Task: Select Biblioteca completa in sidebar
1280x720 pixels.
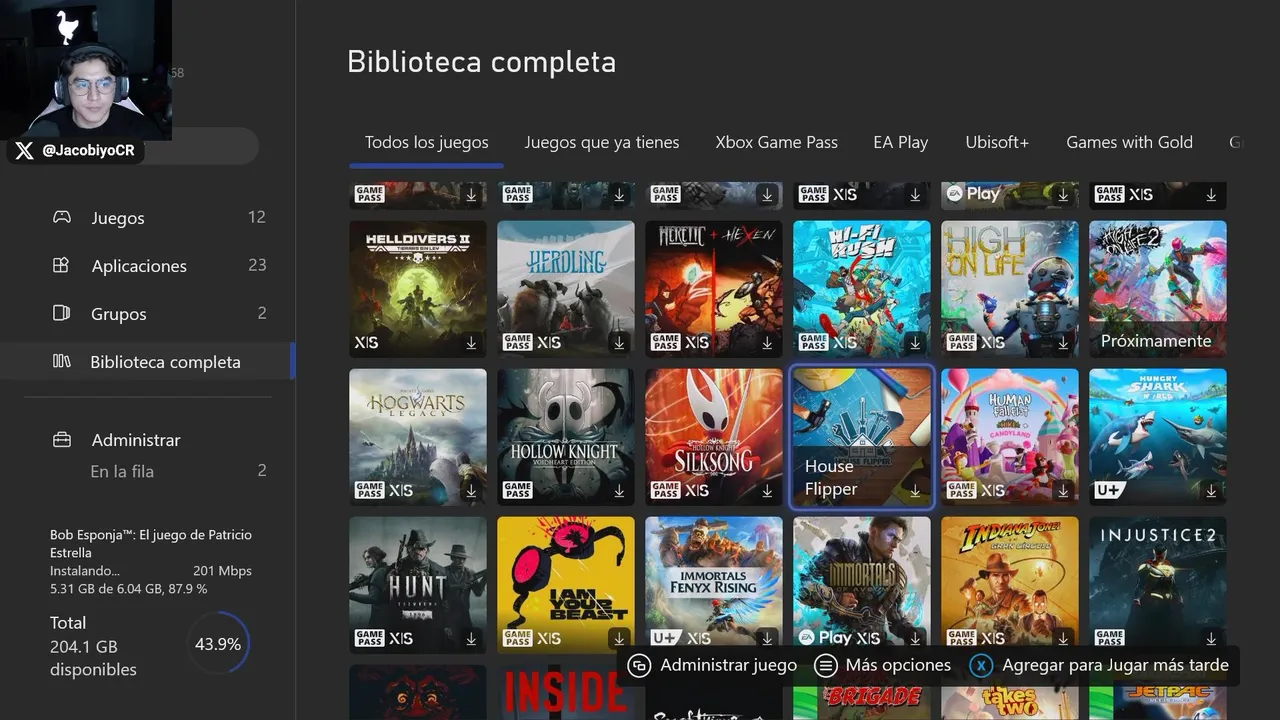Action: 148,361
